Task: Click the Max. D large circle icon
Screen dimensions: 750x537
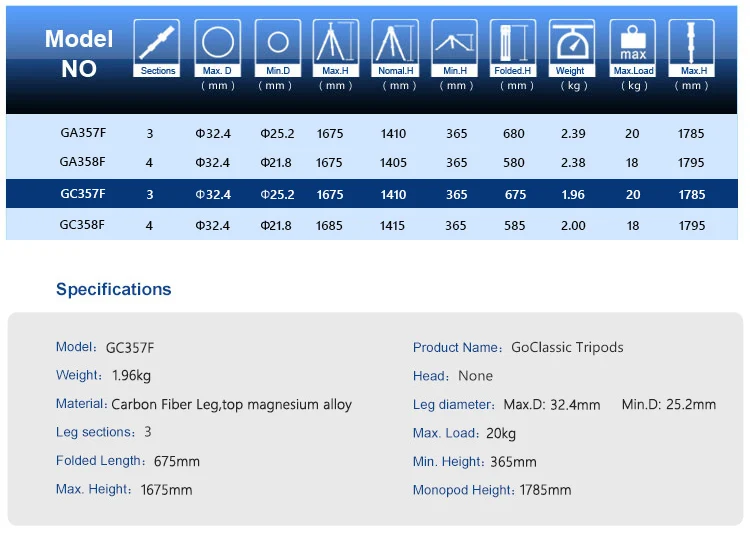Action: 217,48
